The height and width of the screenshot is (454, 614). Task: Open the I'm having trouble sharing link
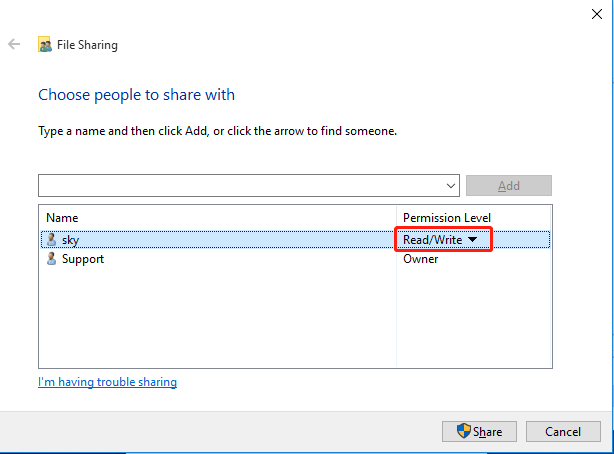point(107,382)
